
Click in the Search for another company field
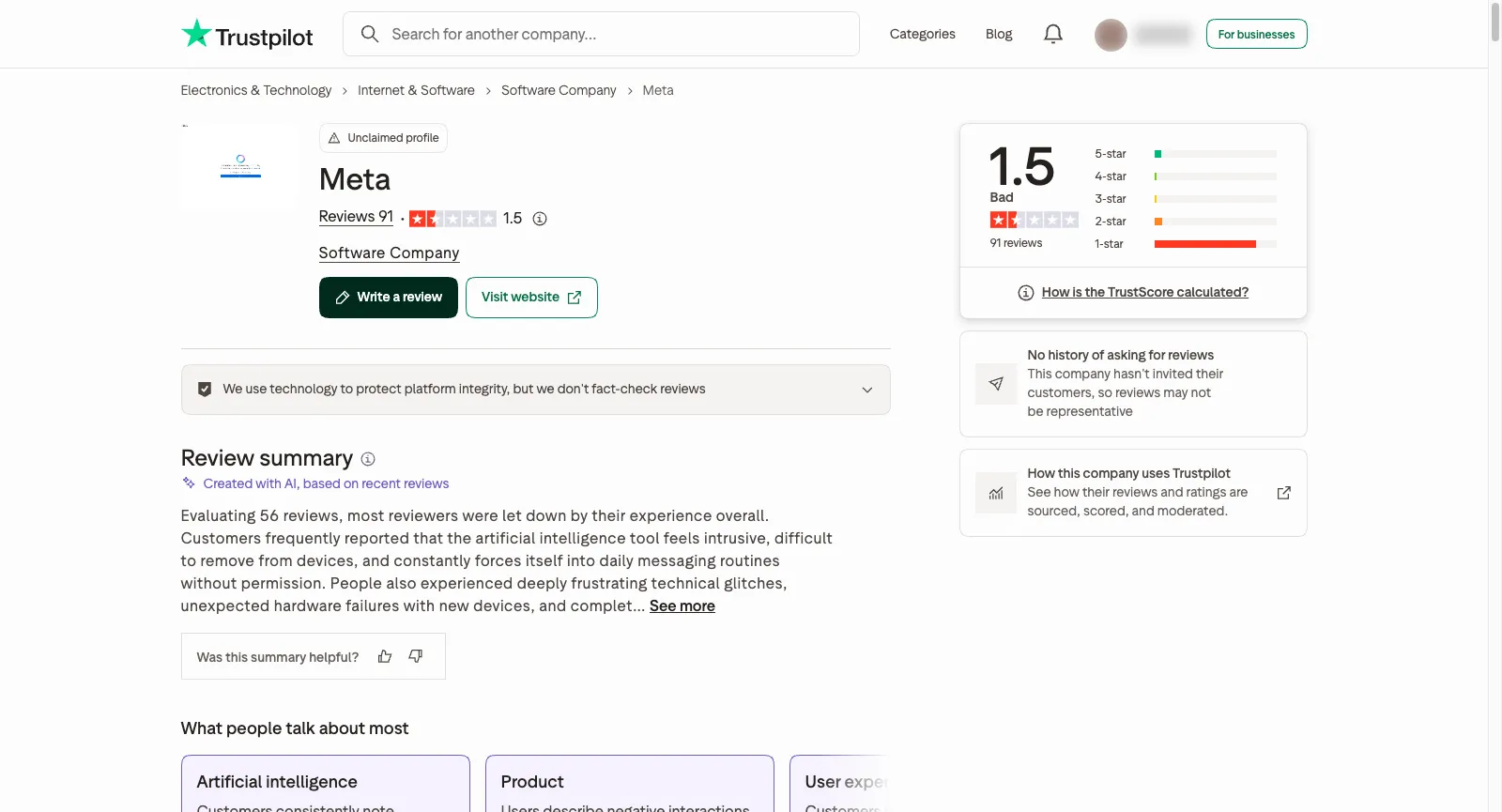coord(601,34)
